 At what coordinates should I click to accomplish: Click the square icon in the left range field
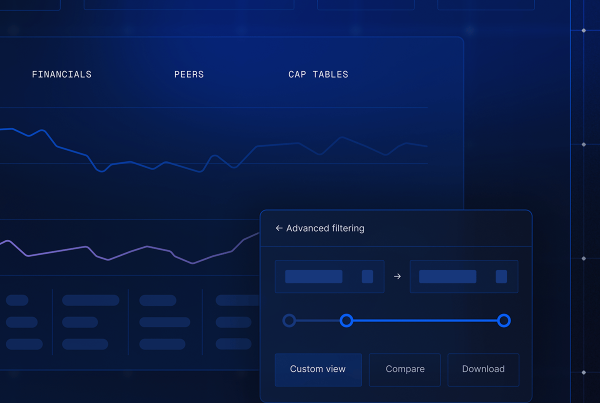click(x=367, y=276)
